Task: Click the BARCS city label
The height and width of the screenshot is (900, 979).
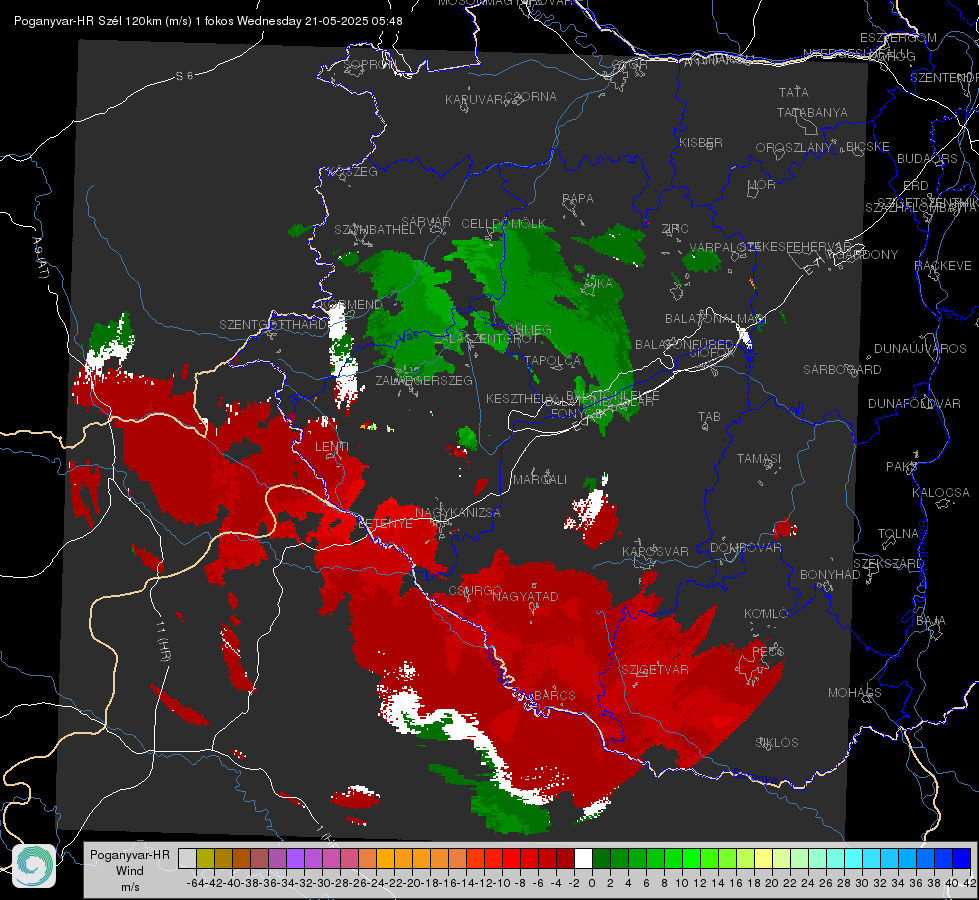Action: (554, 695)
